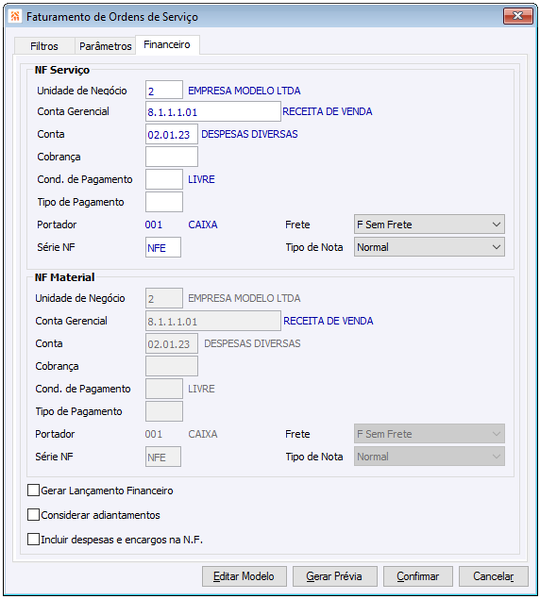Click the NF Serviço Conta field 02.01.23
Image resolution: width=540 pixels, height=599 pixels.
[171, 134]
